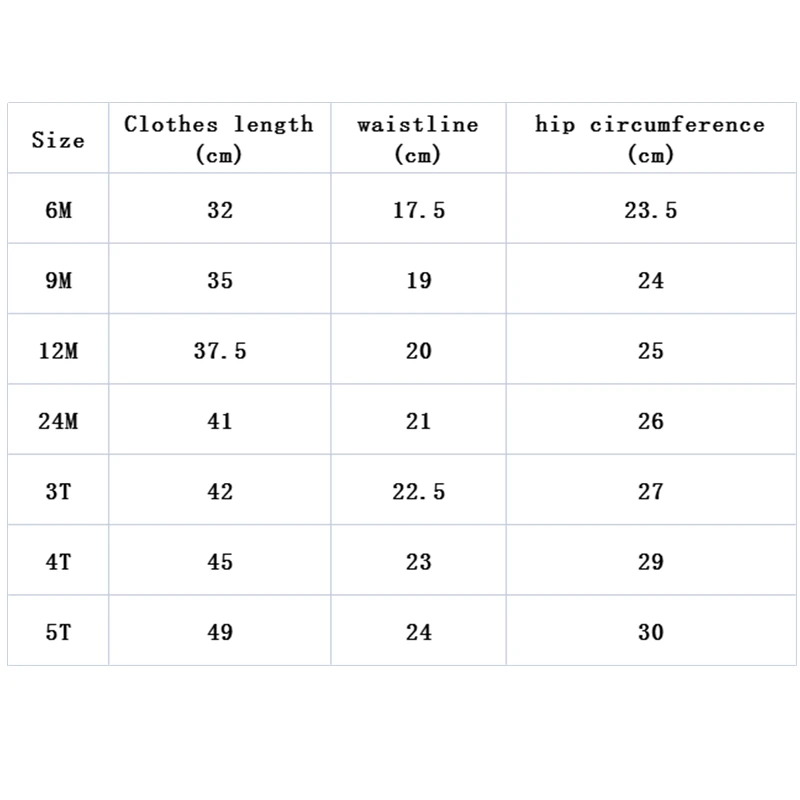Click the Size column header
Screen dimensions: 800x800
pyautogui.click(x=58, y=139)
